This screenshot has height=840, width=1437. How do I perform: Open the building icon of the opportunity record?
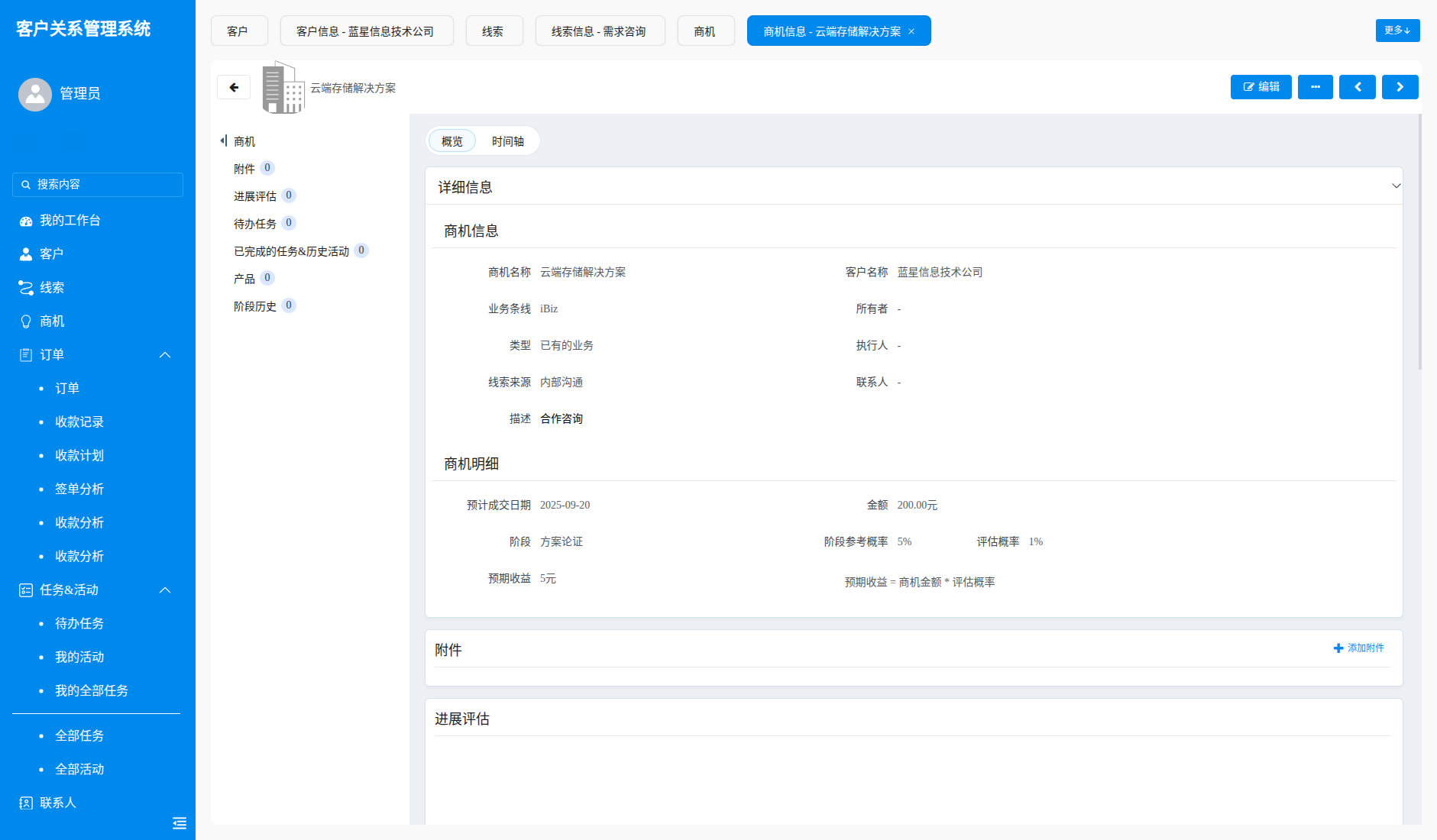[283, 88]
